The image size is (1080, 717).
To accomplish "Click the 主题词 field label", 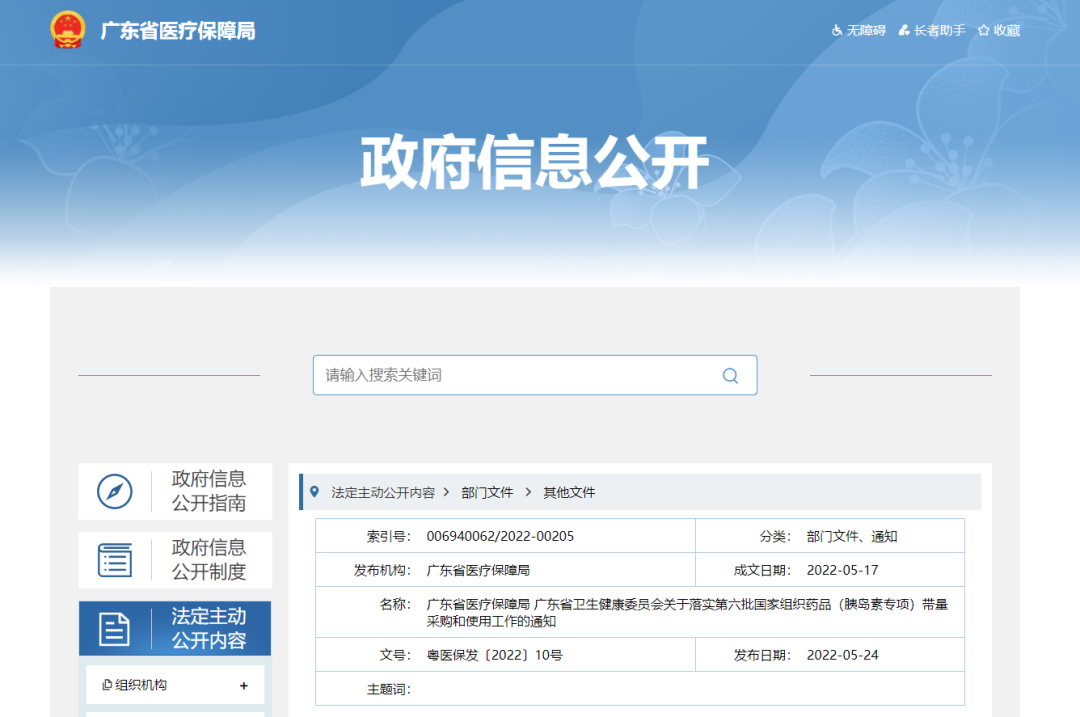I will coord(388,689).
